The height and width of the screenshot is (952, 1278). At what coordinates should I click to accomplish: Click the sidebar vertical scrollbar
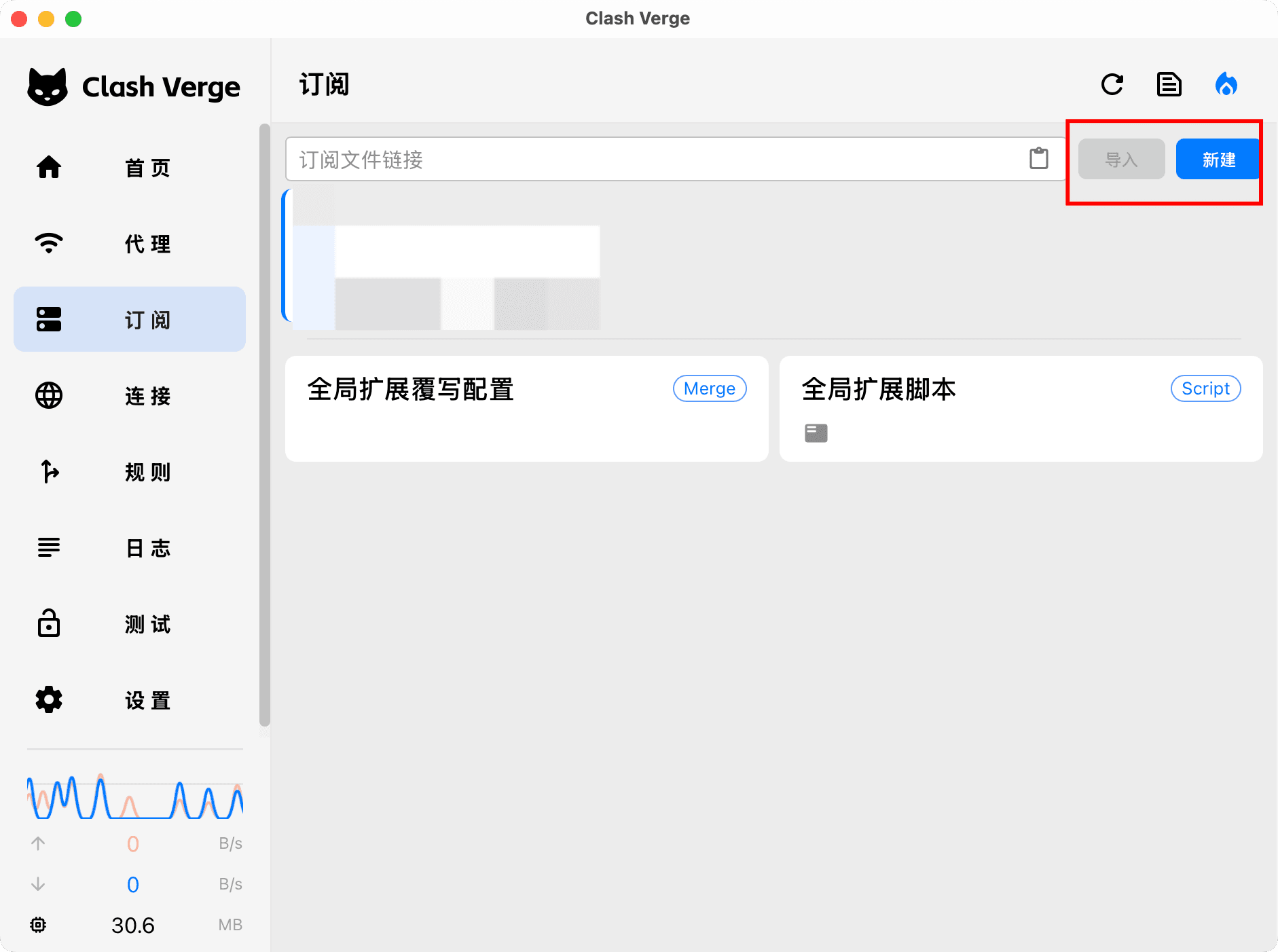265,425
